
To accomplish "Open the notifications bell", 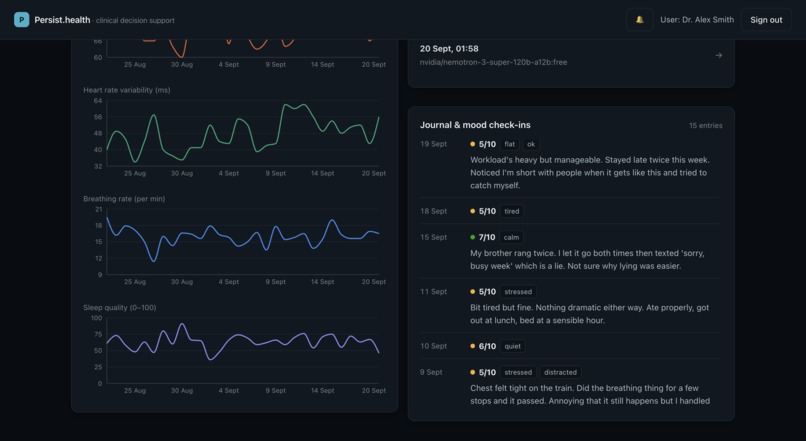I will [639, 20].
